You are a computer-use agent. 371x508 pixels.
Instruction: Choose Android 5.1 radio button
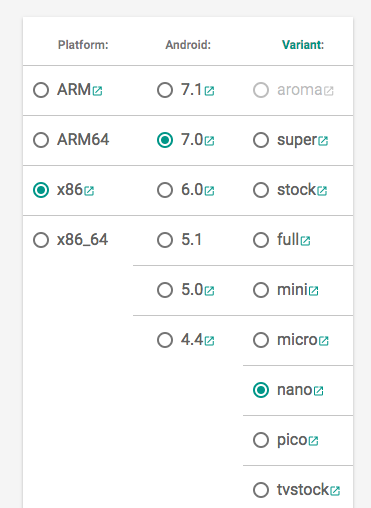(x=165, y=240)
